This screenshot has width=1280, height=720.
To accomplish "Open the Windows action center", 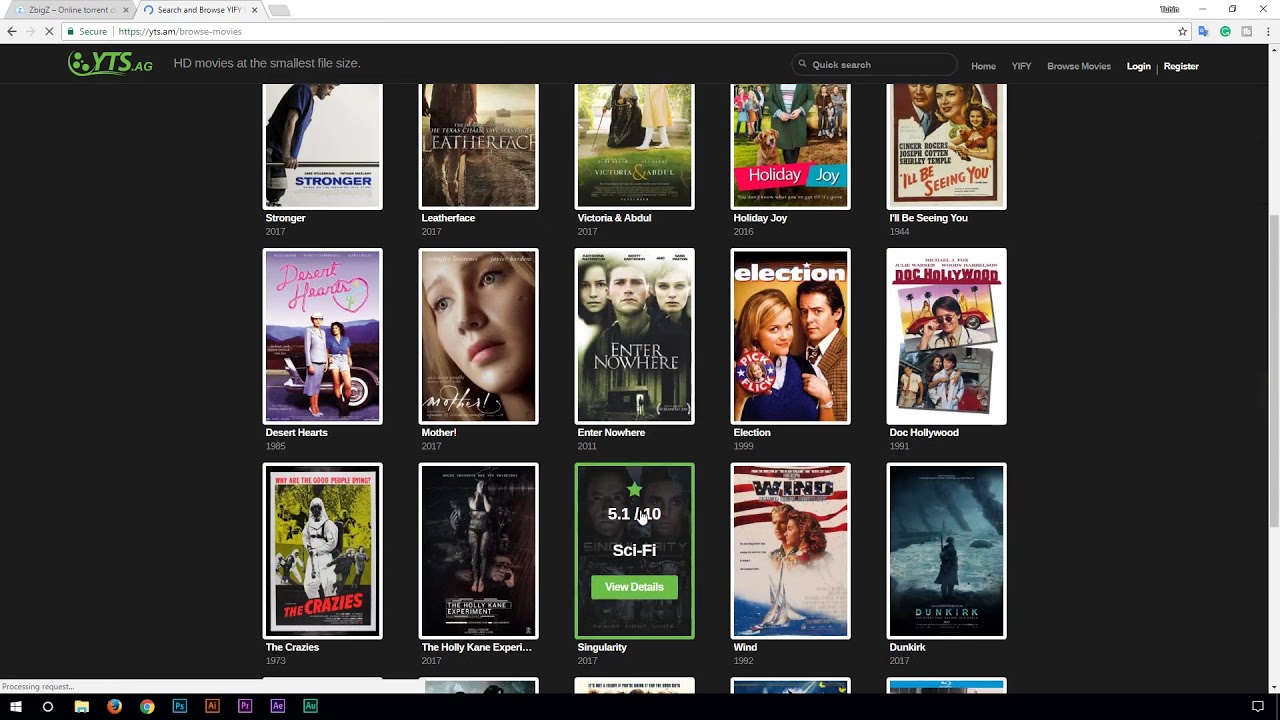I will tap(1258, 706).
